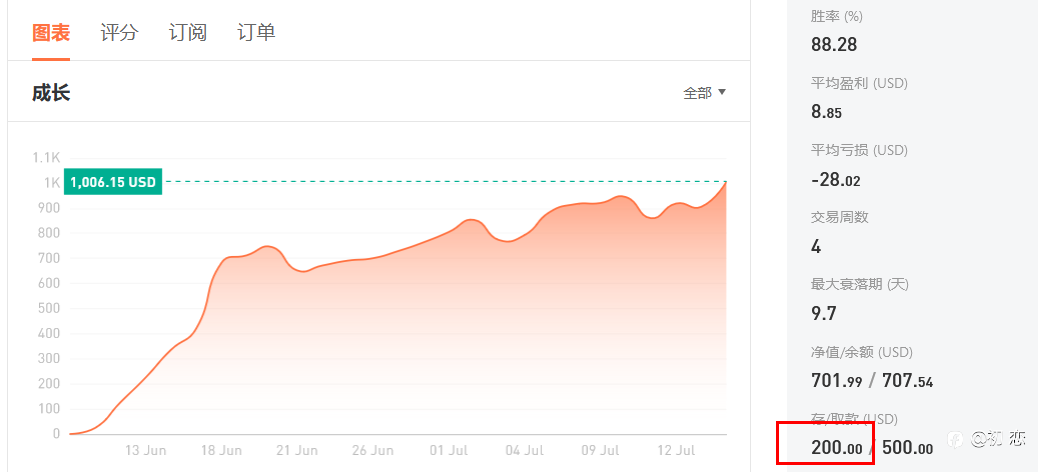
Task: Click the 18 Jun date on axis
Action: click(222, 451)
